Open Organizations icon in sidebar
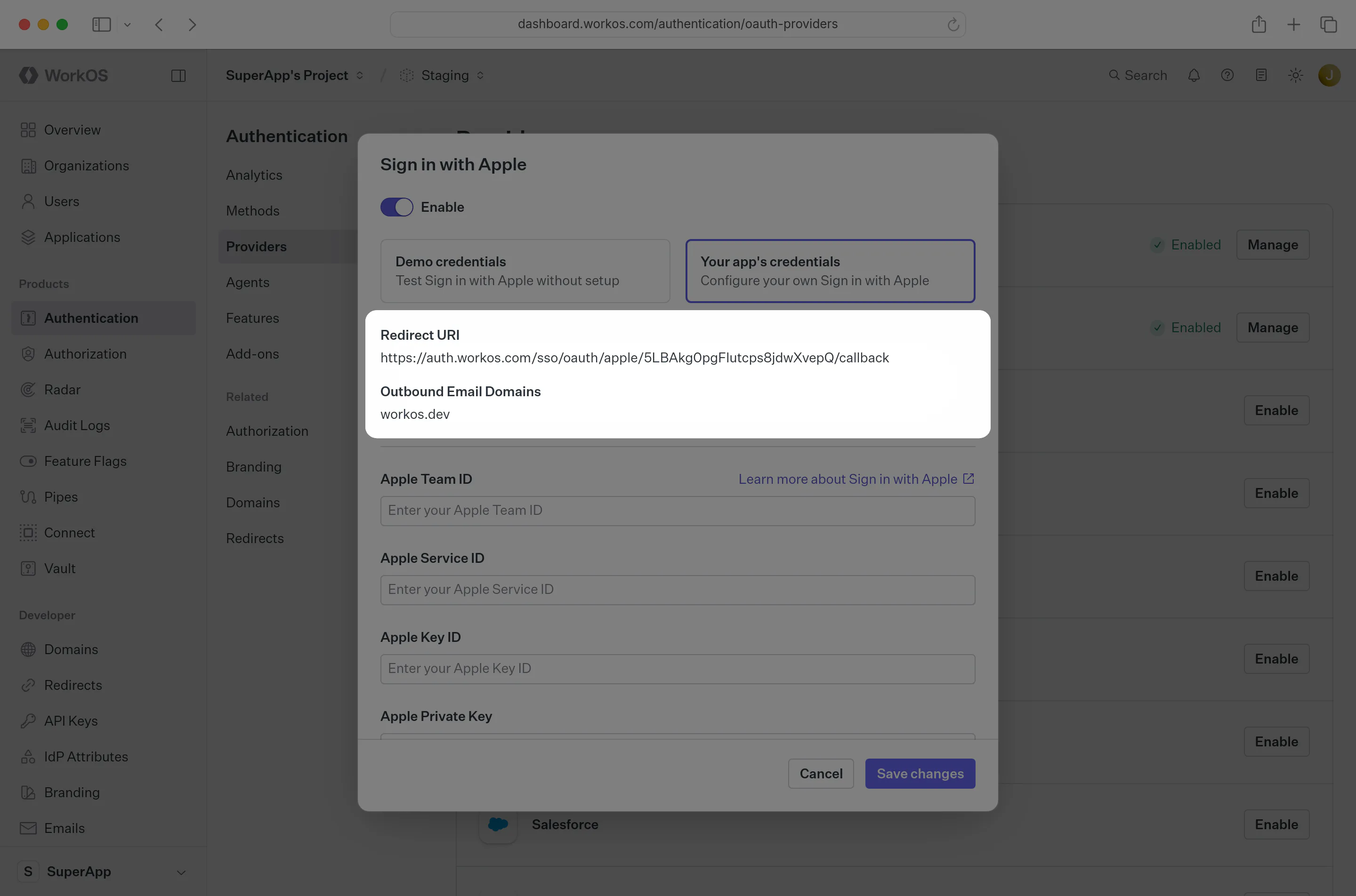Image resolution: width=1356 pixels, height=896 pixels. point(28,166)
